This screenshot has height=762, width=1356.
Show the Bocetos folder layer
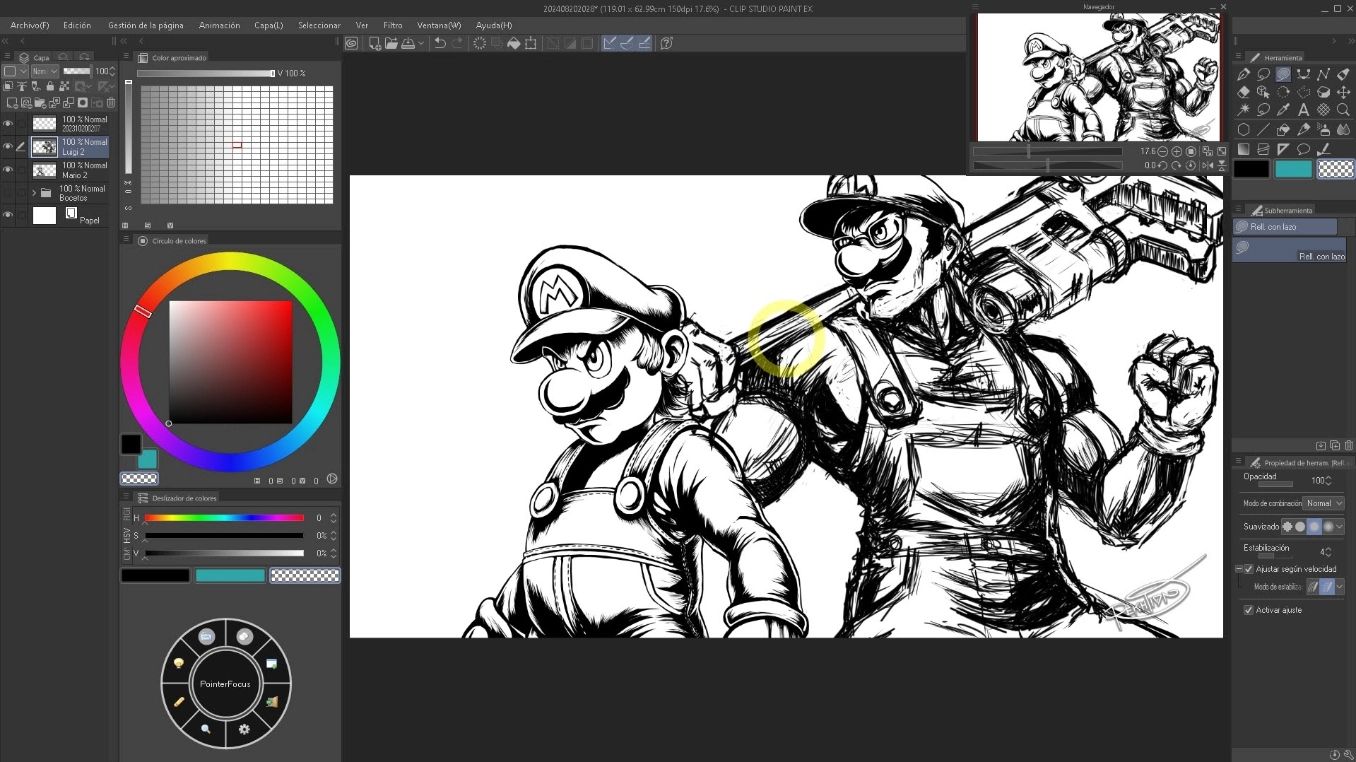pyautogui.click(x=8, y=192)
